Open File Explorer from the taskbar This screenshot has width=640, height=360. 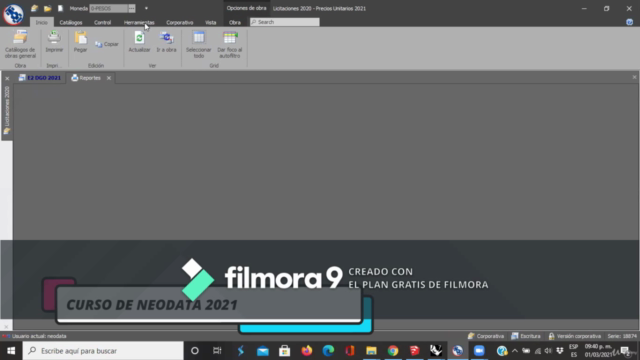pyautogui.click(x=371, y=351)
